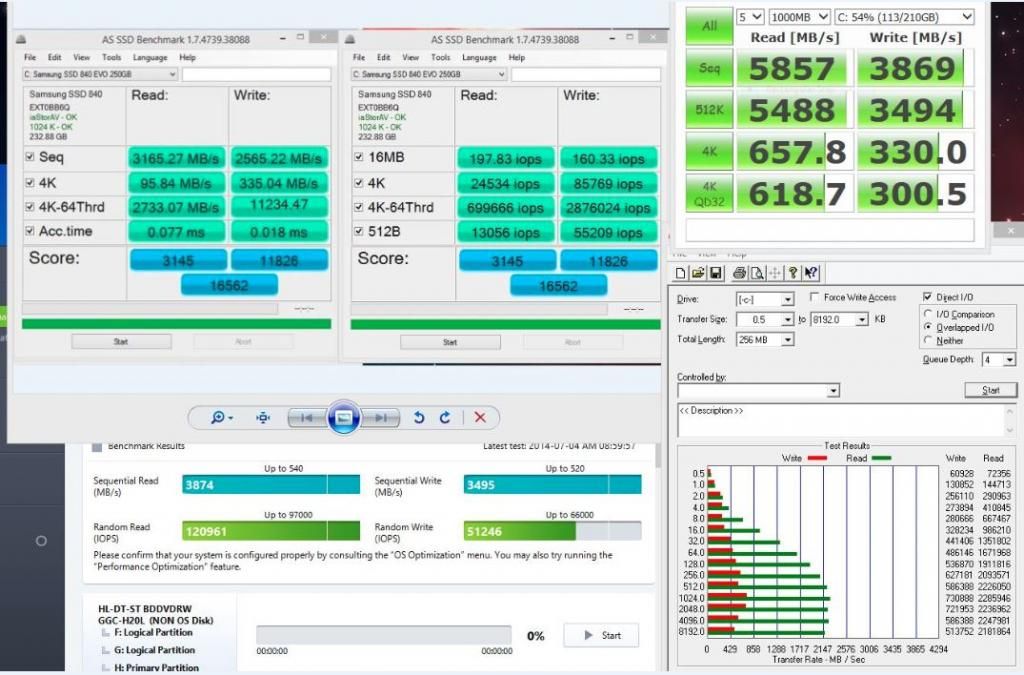Rotate the image counterclockwise
The image size is (1024, 675).
point(419,417)
